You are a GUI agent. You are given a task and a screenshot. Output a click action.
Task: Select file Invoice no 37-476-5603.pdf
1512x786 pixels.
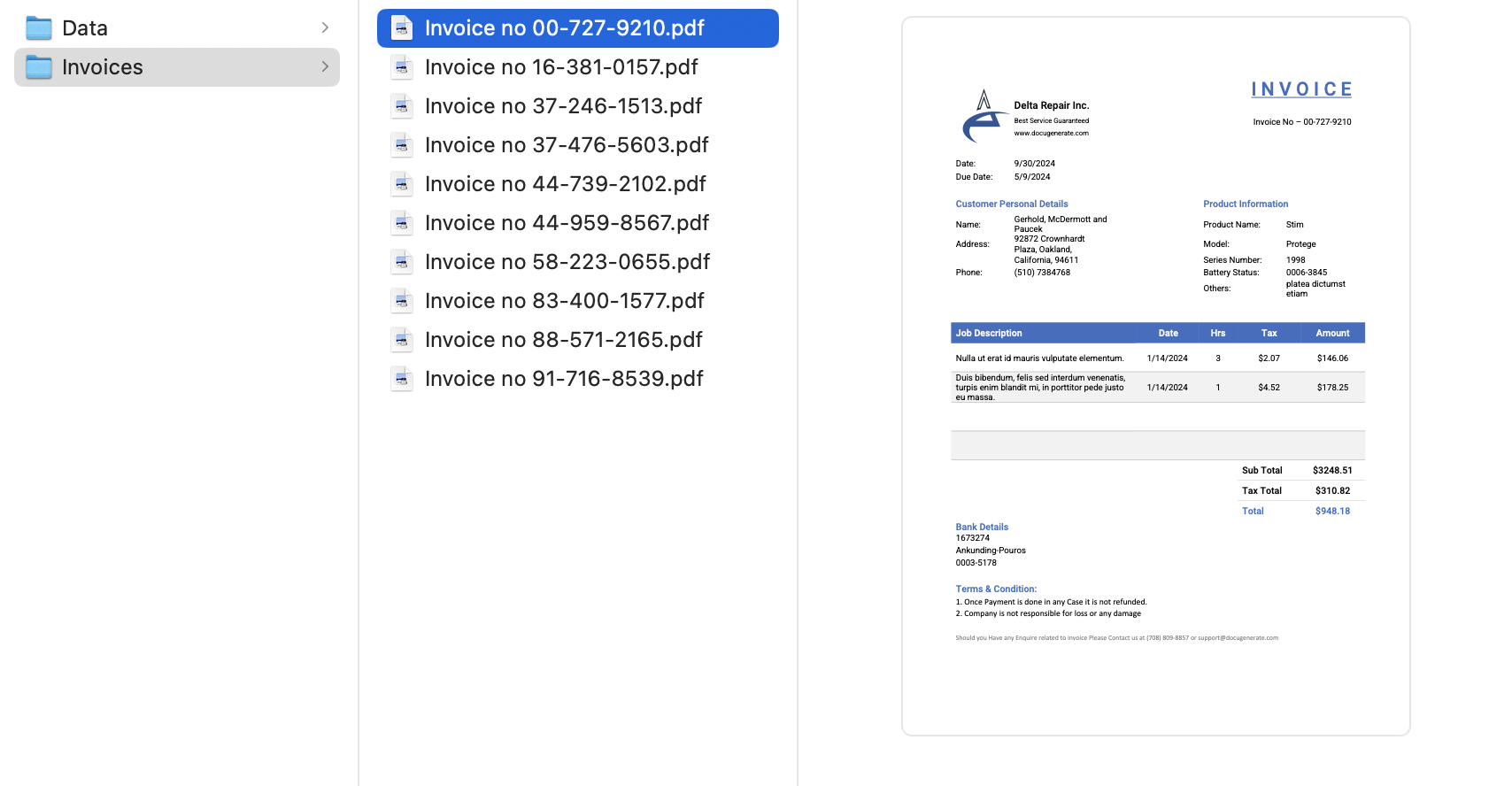(567, 145)
